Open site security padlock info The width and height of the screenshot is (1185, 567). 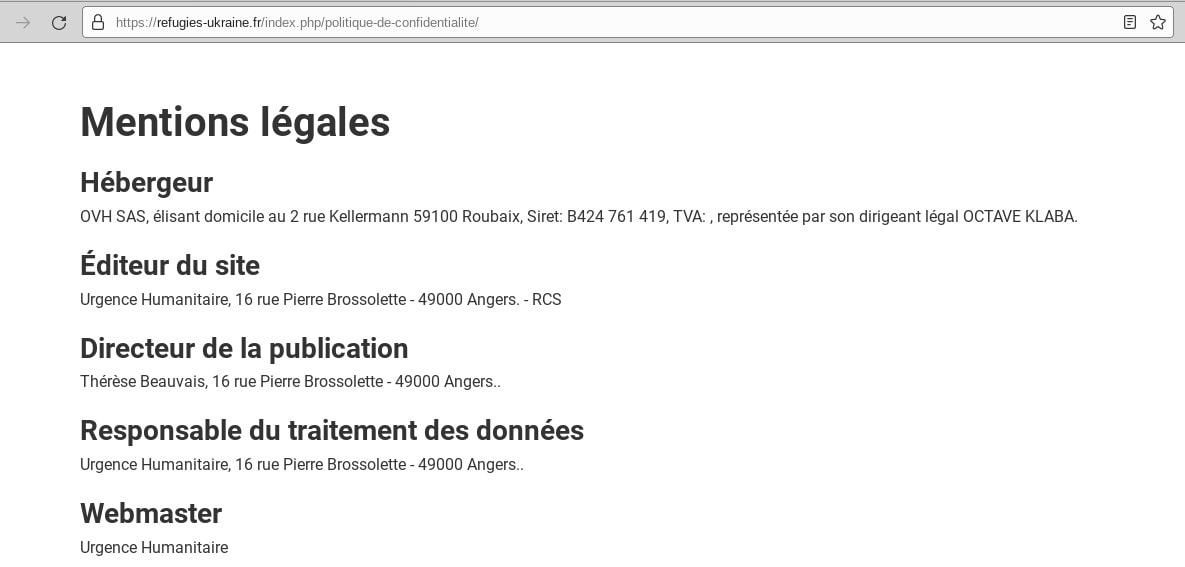coord(98,23)
